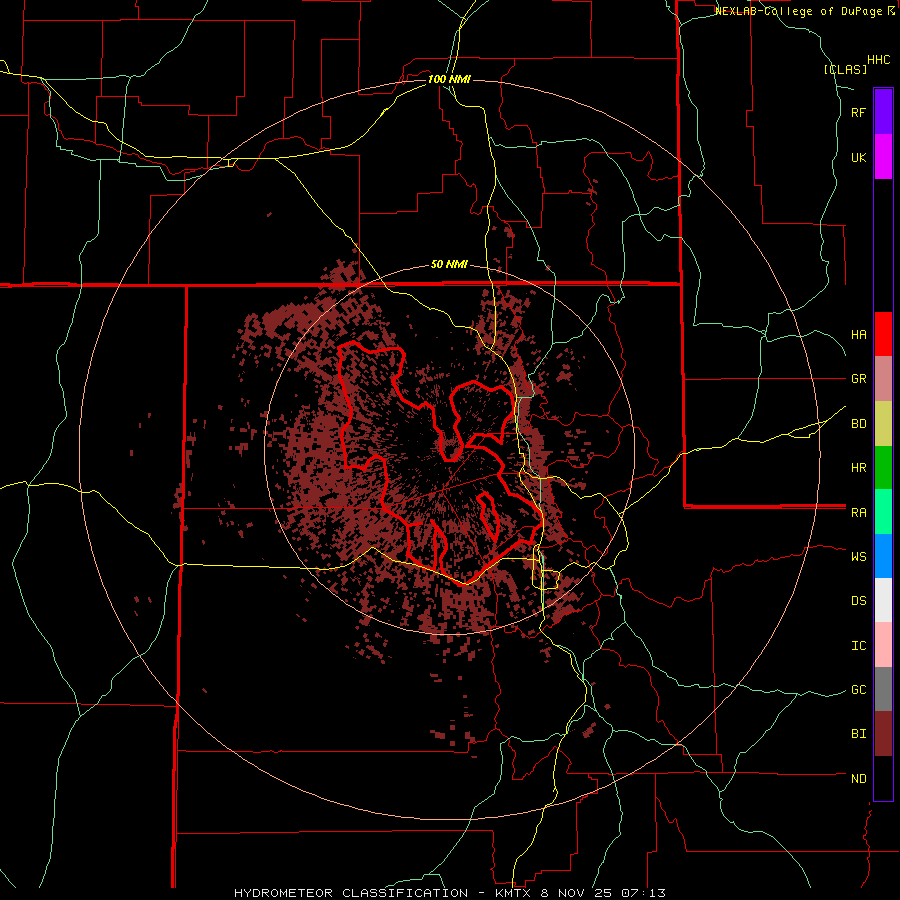Click the HYDROMETEOR CLASSIFICATION title text

tap(351, 893)
